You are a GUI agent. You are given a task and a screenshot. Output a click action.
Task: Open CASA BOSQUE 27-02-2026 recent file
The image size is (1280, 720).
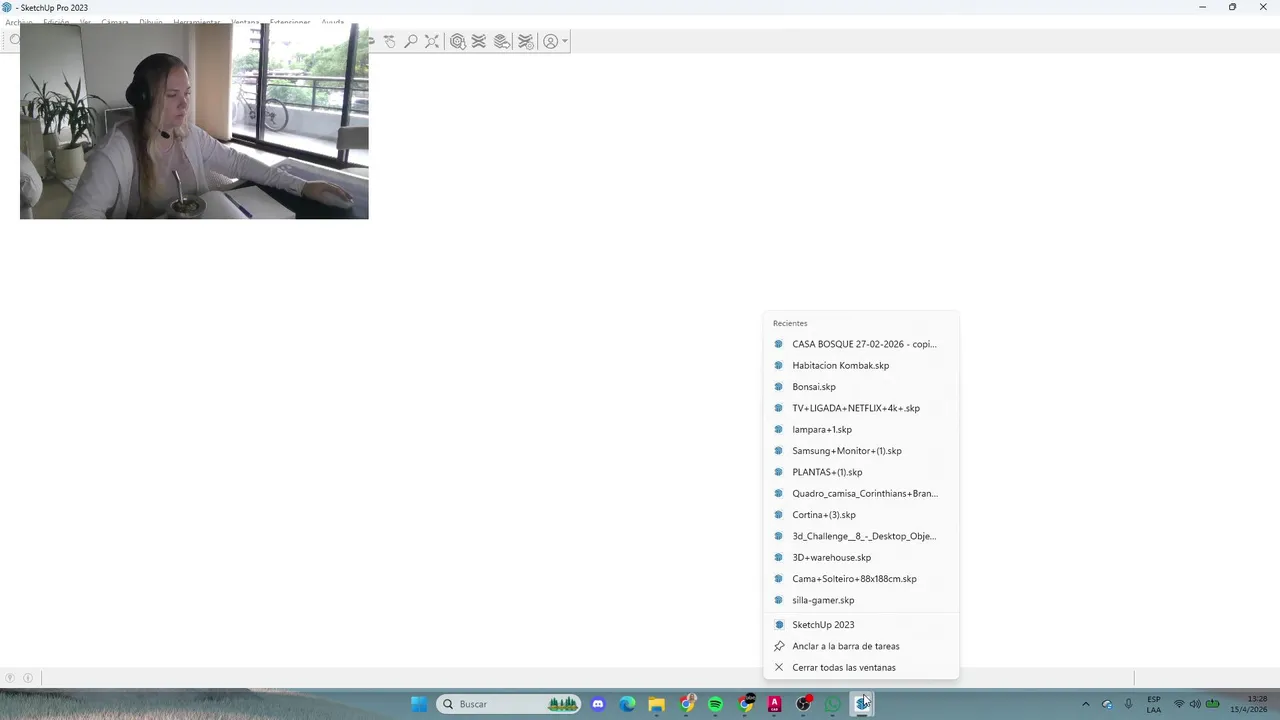(860, 344)
